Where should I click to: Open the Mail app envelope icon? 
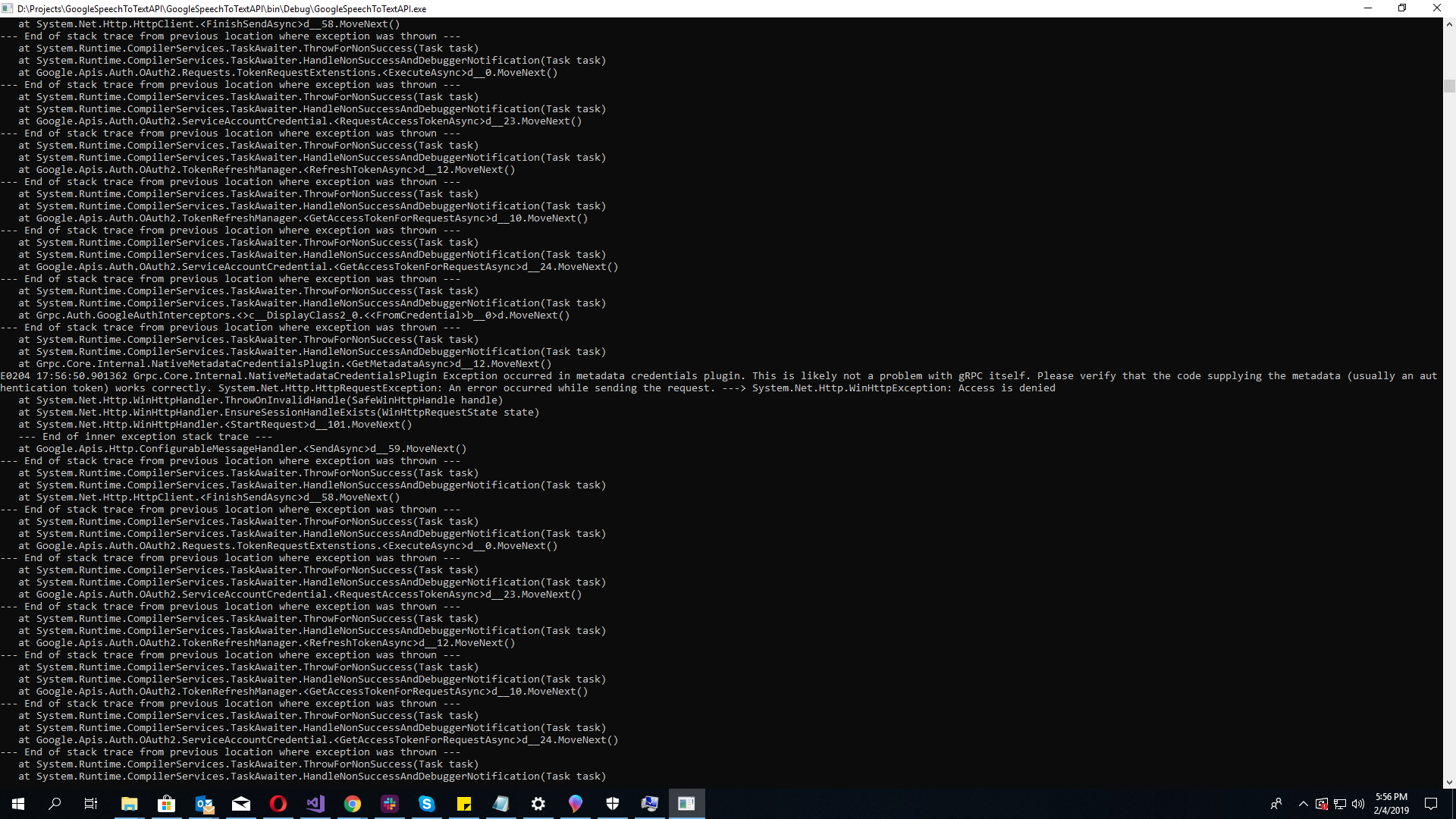[x=241, y=804]
